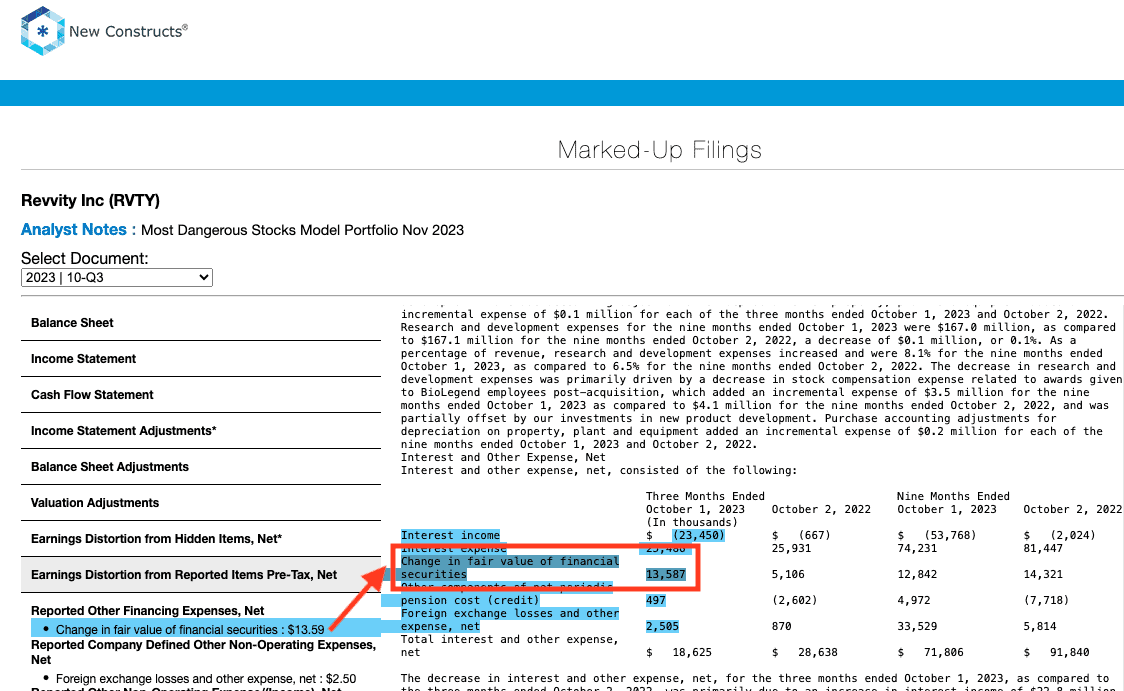The width and height of the screenshot is (1124, 691).
Task: Click Change in fair value sidebar item $13.59
Action: click(x=190, y=629)
